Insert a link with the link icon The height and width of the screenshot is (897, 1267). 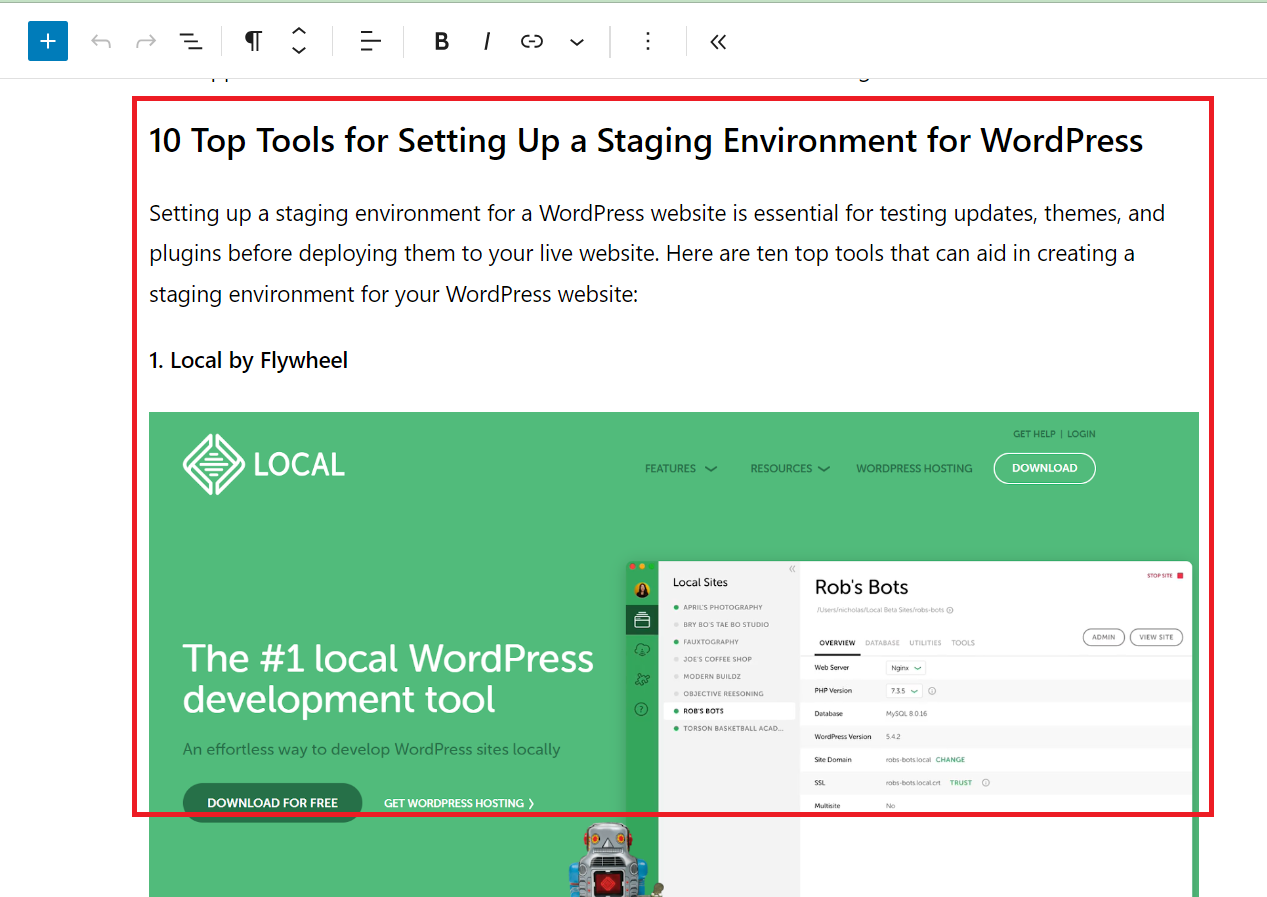tap(532, 41)
